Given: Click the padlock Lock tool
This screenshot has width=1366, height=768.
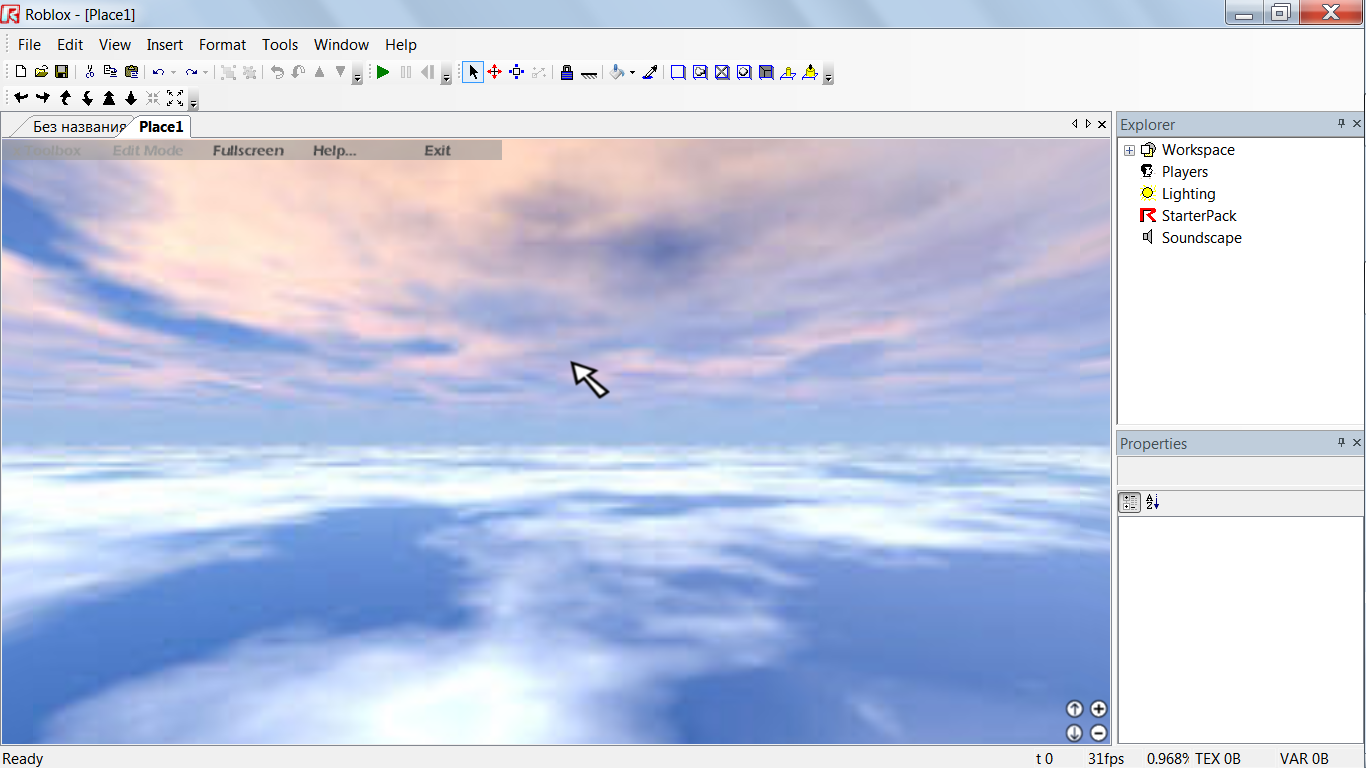Looking at the screenshot, I should [566, 72].
